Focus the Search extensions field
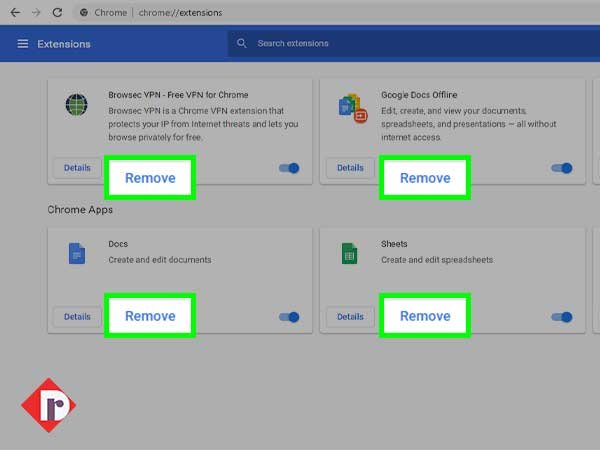This screenshot has width=600, height=450. click(x=413, y=43)
